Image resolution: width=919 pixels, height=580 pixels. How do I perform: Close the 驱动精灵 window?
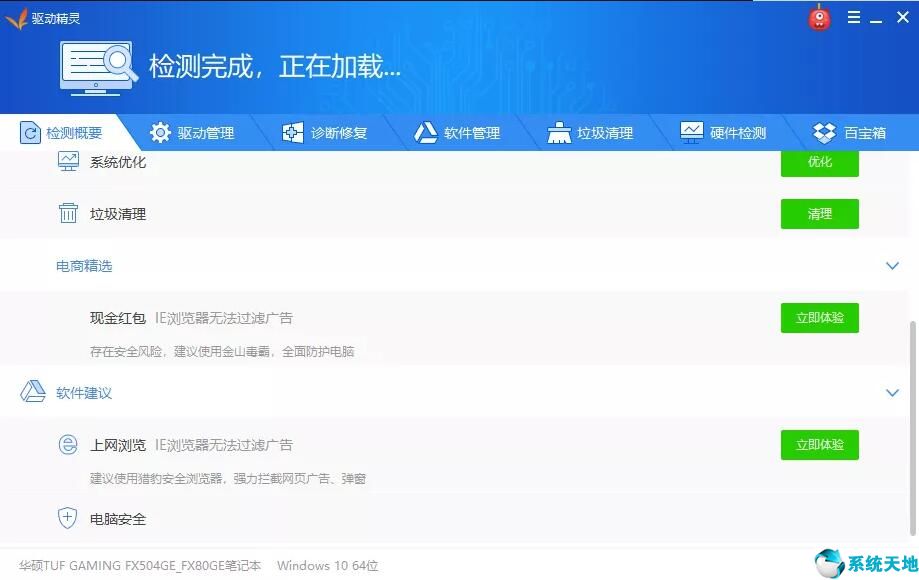tap(903, 18)
